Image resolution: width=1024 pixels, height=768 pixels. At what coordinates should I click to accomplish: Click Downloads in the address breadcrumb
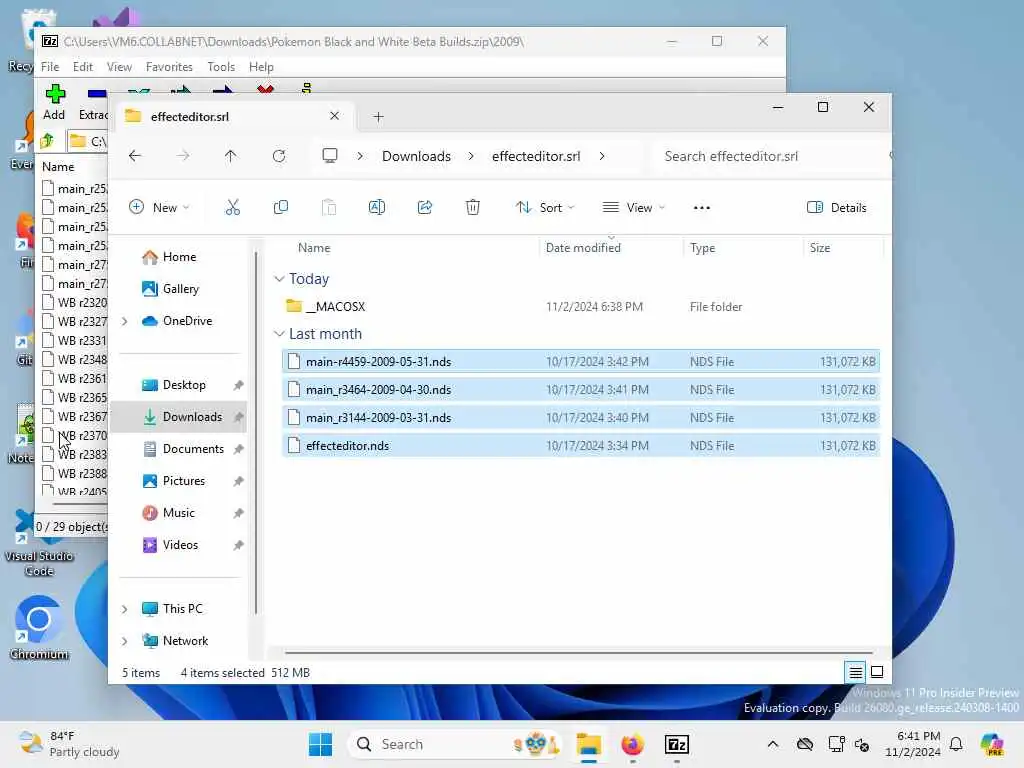click(x=416, y=156)
